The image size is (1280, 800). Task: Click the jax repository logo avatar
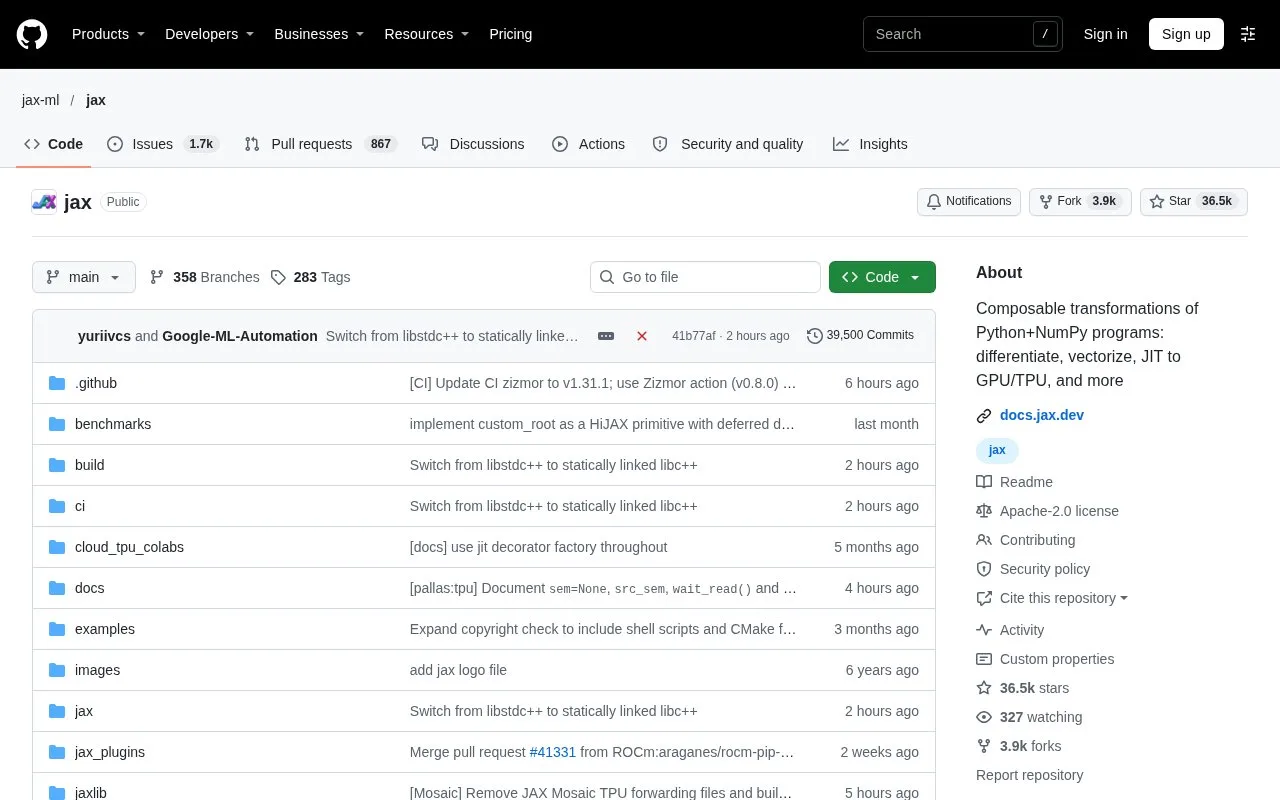pyautogui.click(x=44, y=202)
